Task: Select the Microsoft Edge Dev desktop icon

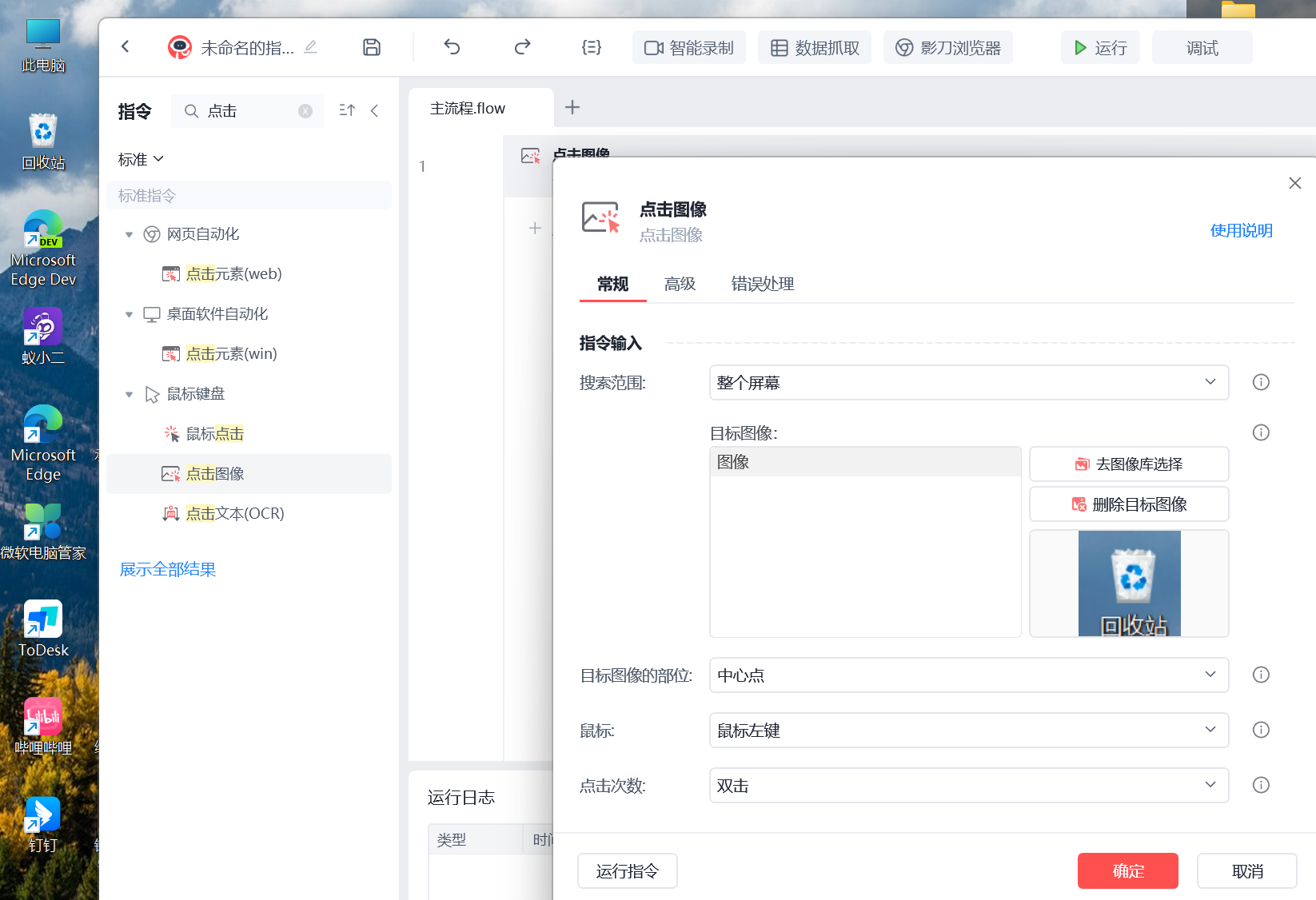Action: point(43,249)
